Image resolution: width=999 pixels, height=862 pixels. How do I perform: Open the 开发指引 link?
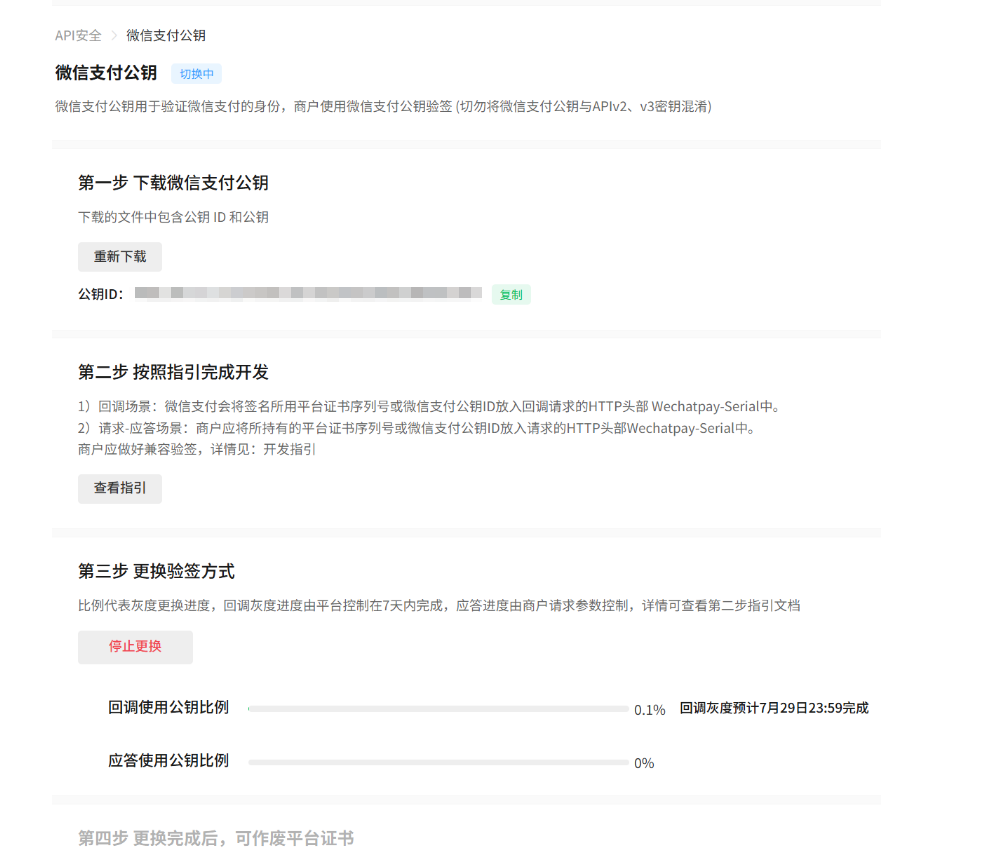289,450
